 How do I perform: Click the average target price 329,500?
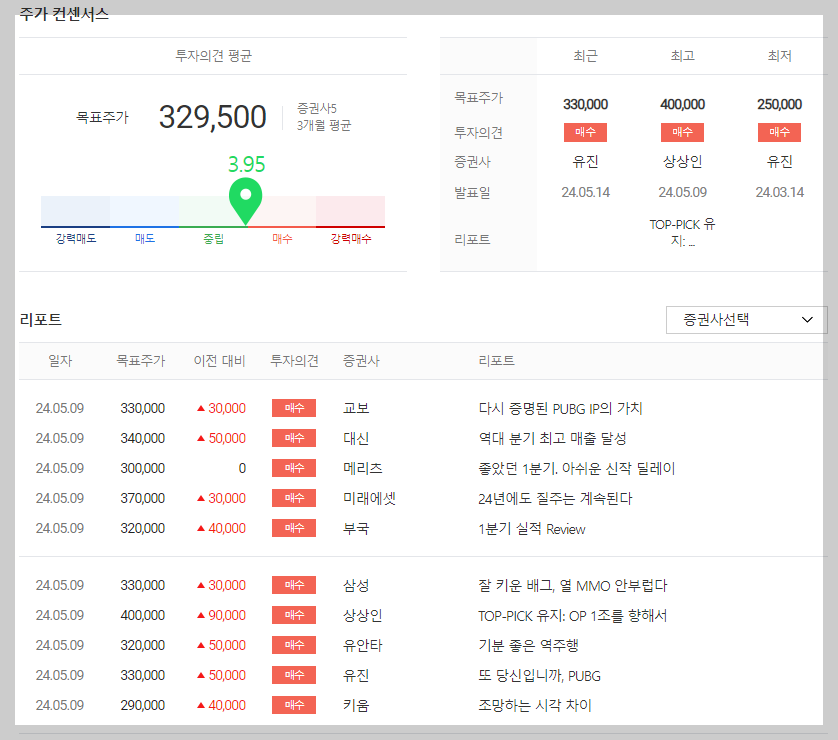point(212,117)
